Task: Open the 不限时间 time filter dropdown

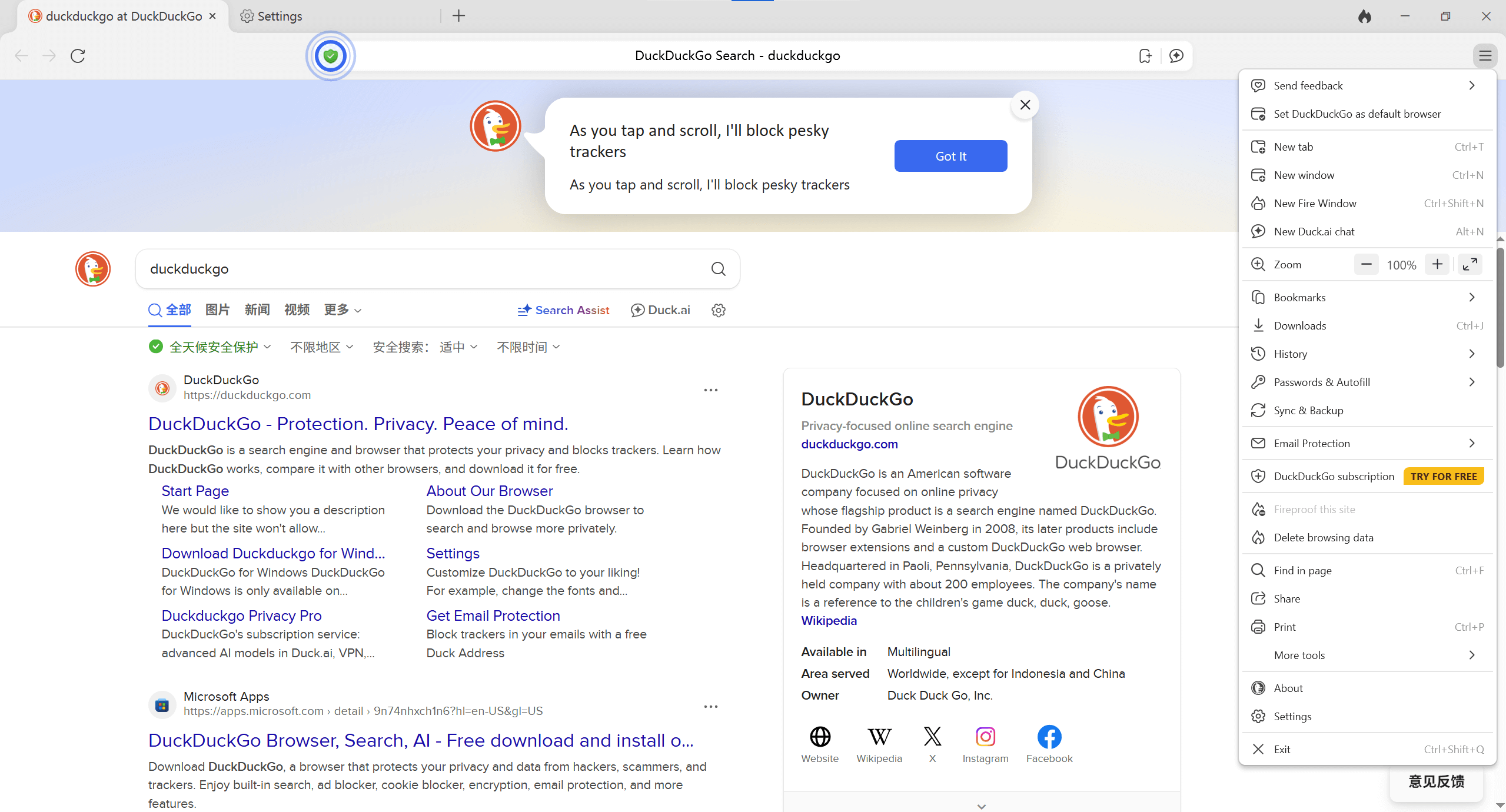Action: (528, 347)
